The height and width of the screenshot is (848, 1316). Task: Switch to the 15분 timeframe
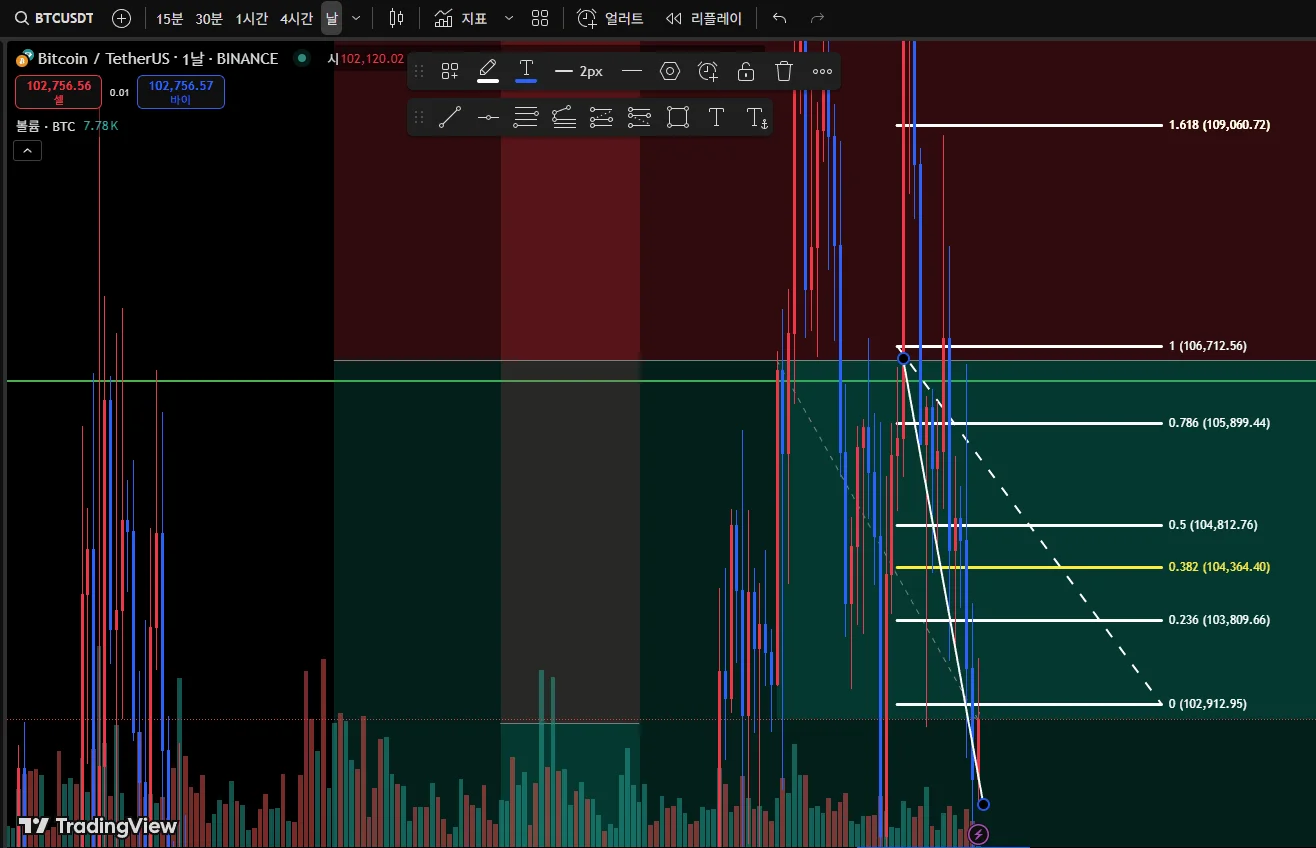170,18
